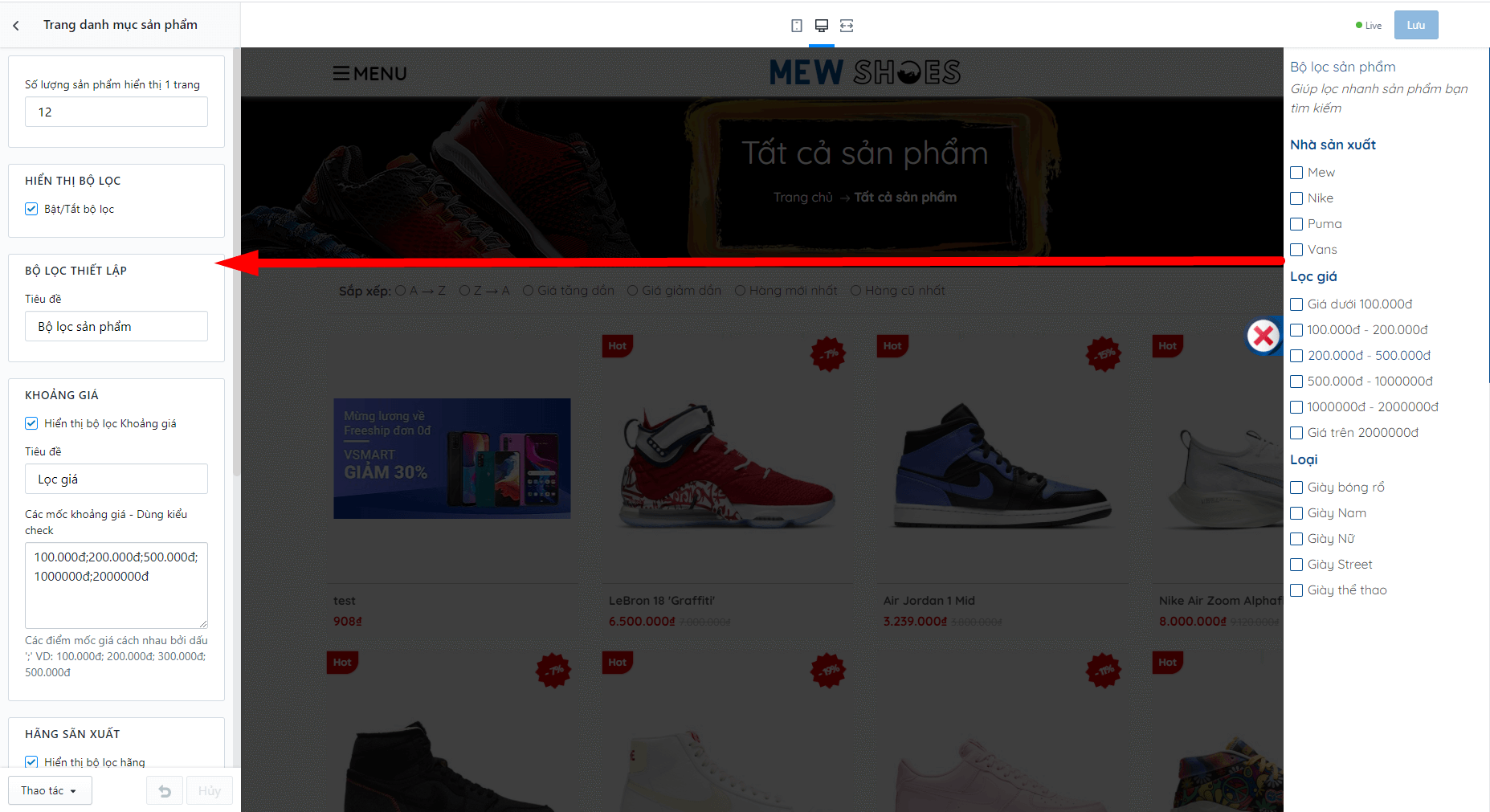Check 1000000đ - 2000000đ price filter
The height and width of the screenshot is (812, 1490).
click(x=1296, y=407)
